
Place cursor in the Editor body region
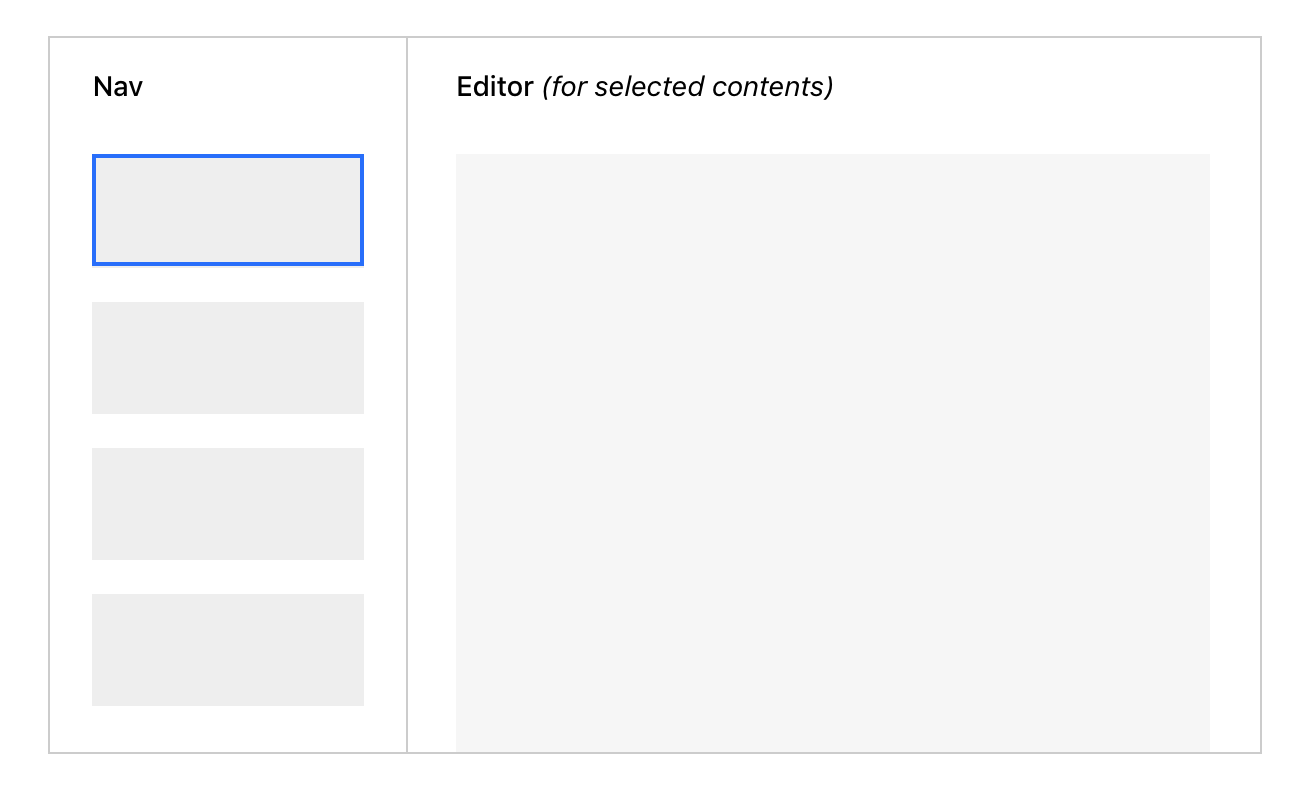pyautogui.click(x=832, y=450)
